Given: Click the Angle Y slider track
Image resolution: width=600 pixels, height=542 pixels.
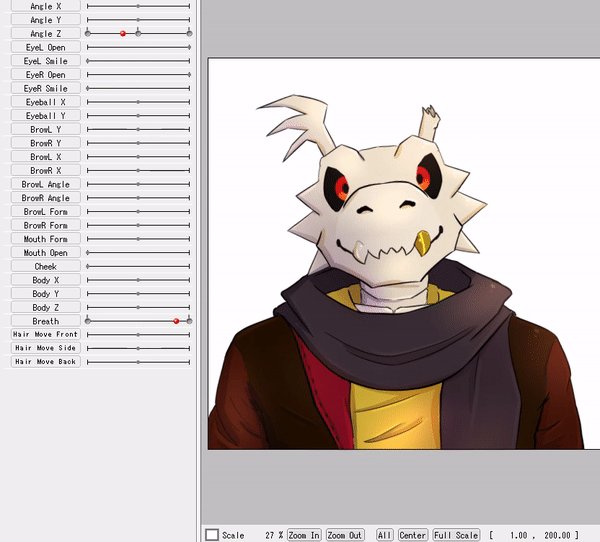Looking at the screenshot, I should point(138,20).
